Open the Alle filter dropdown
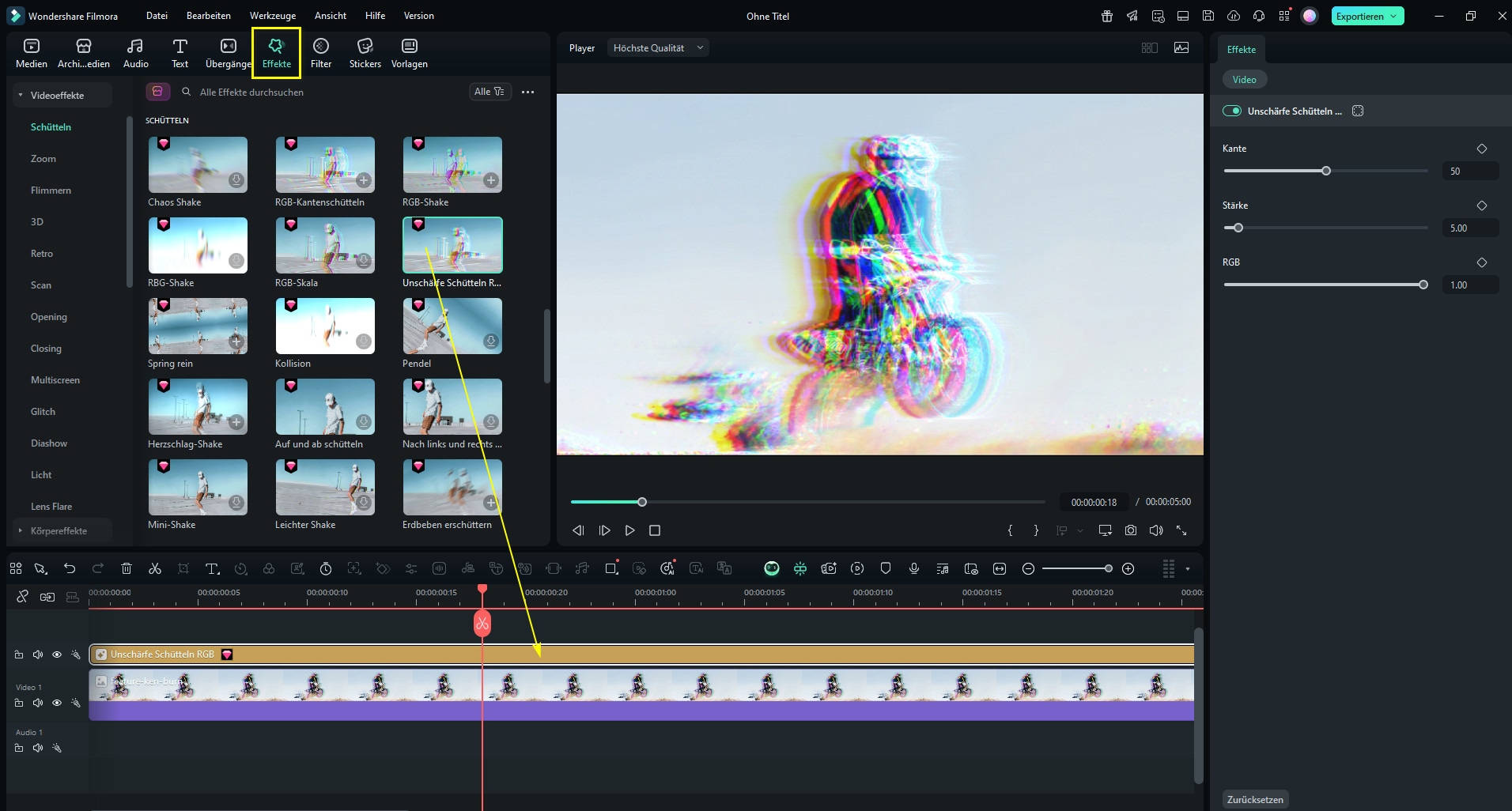 489,92
